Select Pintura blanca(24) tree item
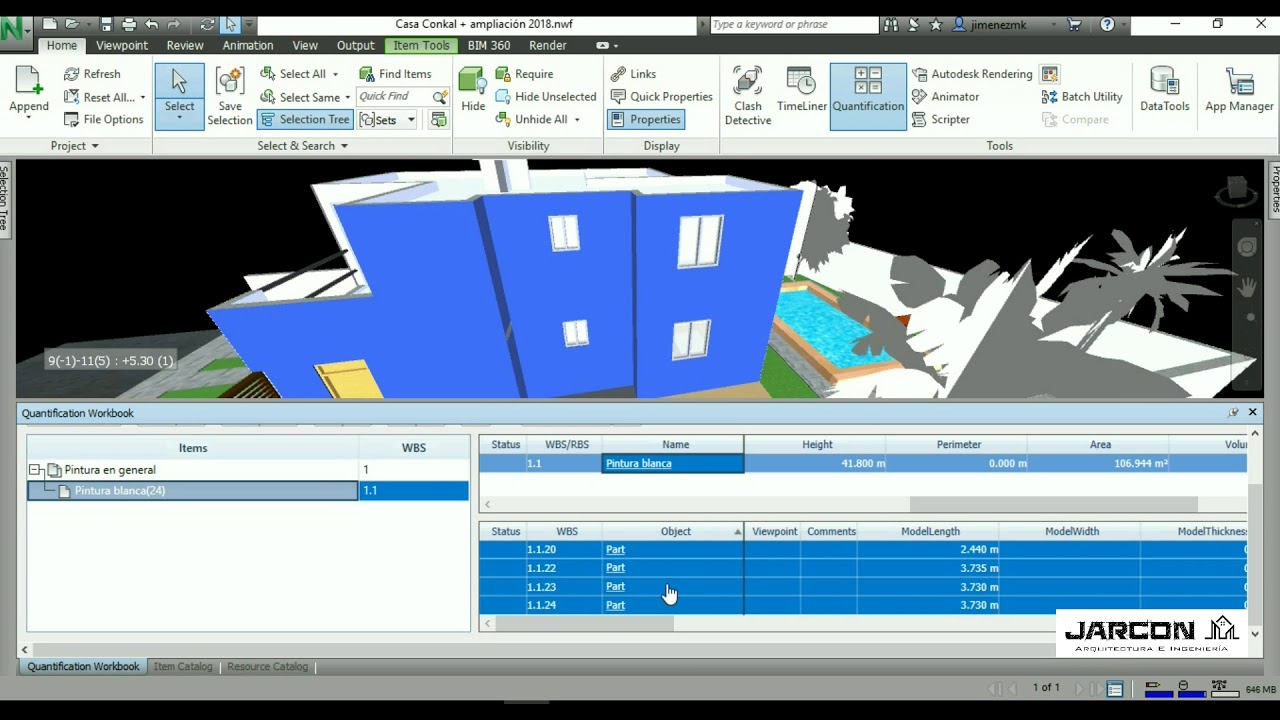Screen dimensions: 1280x720 point(193,490)
